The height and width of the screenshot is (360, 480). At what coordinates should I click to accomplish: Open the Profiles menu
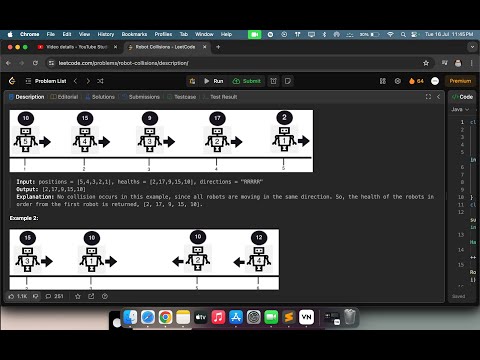coord(163,34)
